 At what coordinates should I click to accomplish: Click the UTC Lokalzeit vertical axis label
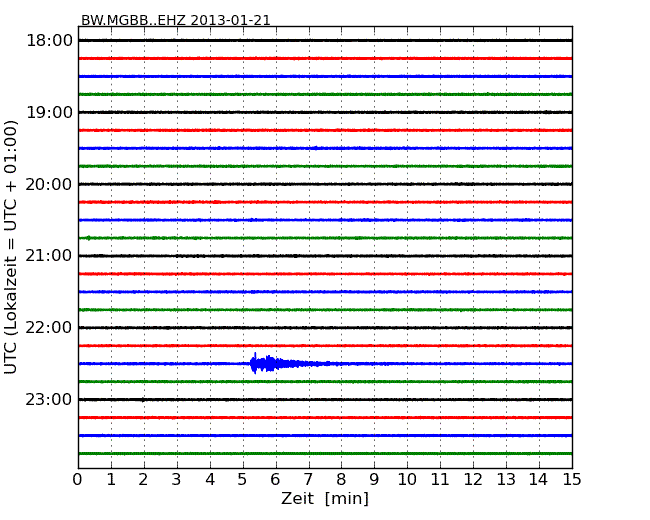pos(11,247)
